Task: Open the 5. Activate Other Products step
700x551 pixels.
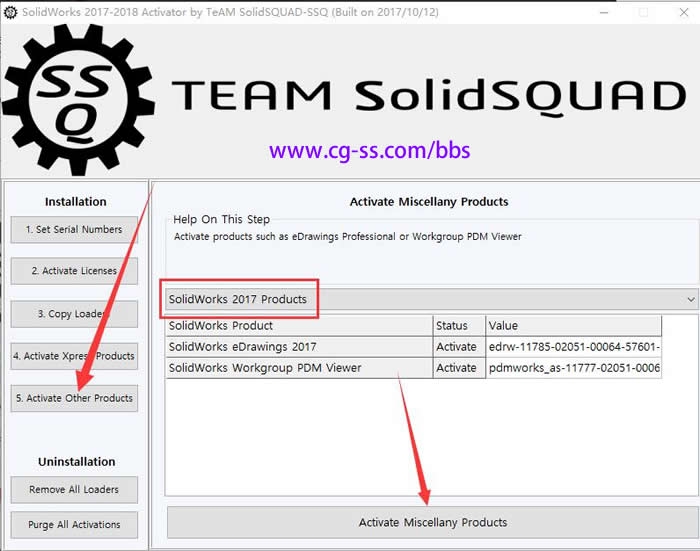Action: pos(74,398)
